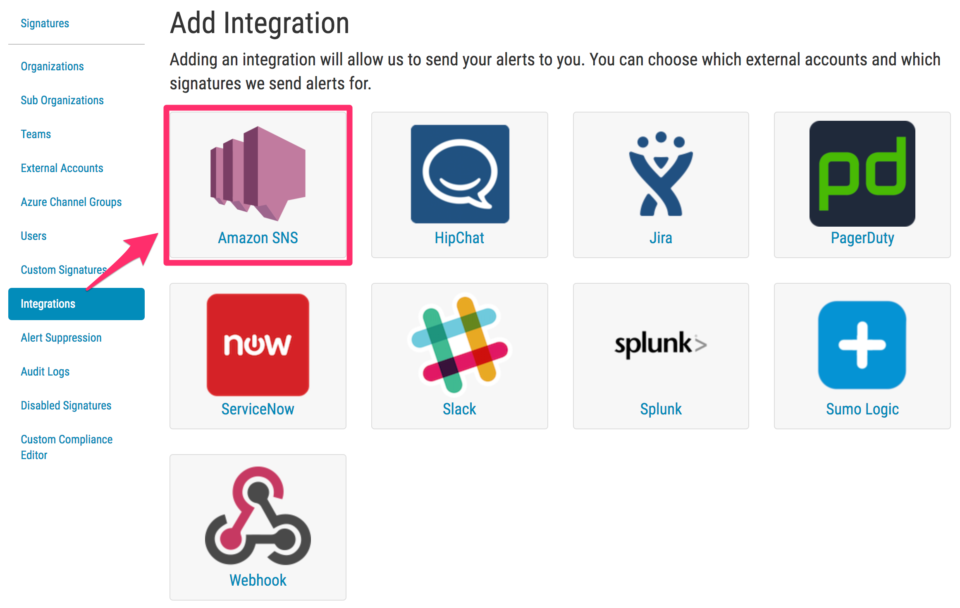Select the Webhook integration icon
Viewport: 960px width, 608px height.
pyautogui.click(x=258, y=516)
